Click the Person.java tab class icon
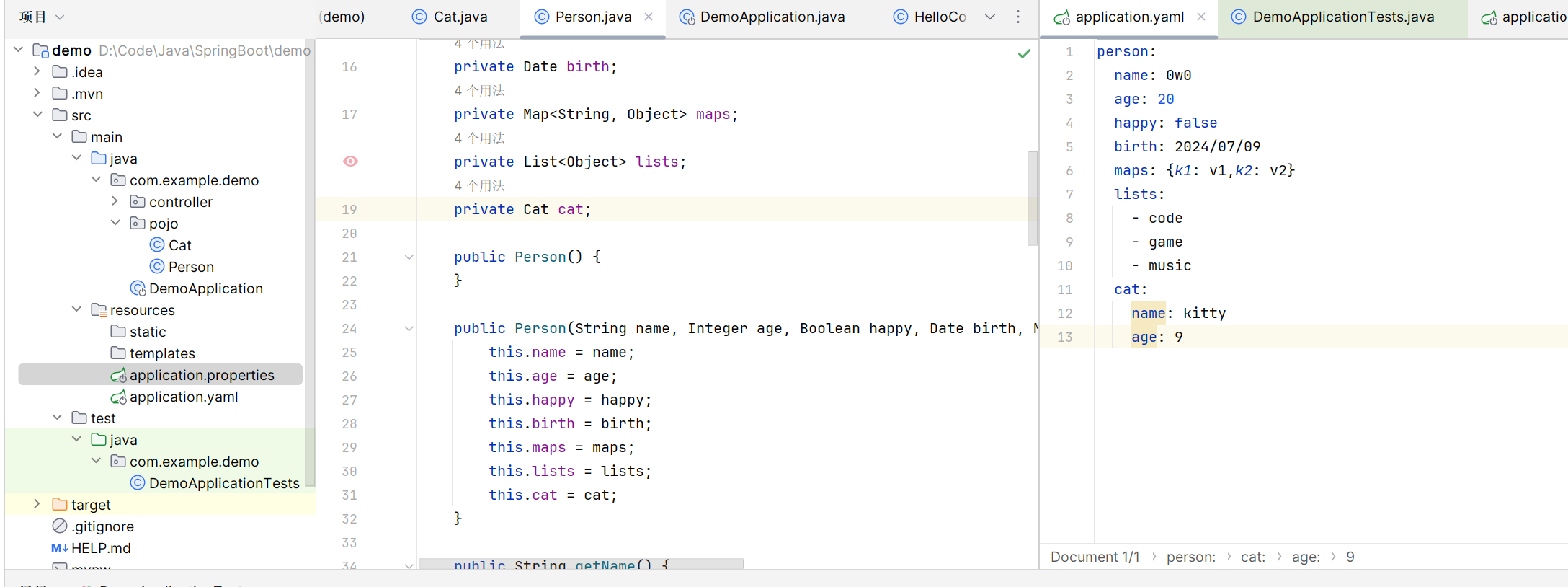Image resolution: width=1568 pixels, height=587 pixels. (x=542, y=17)
